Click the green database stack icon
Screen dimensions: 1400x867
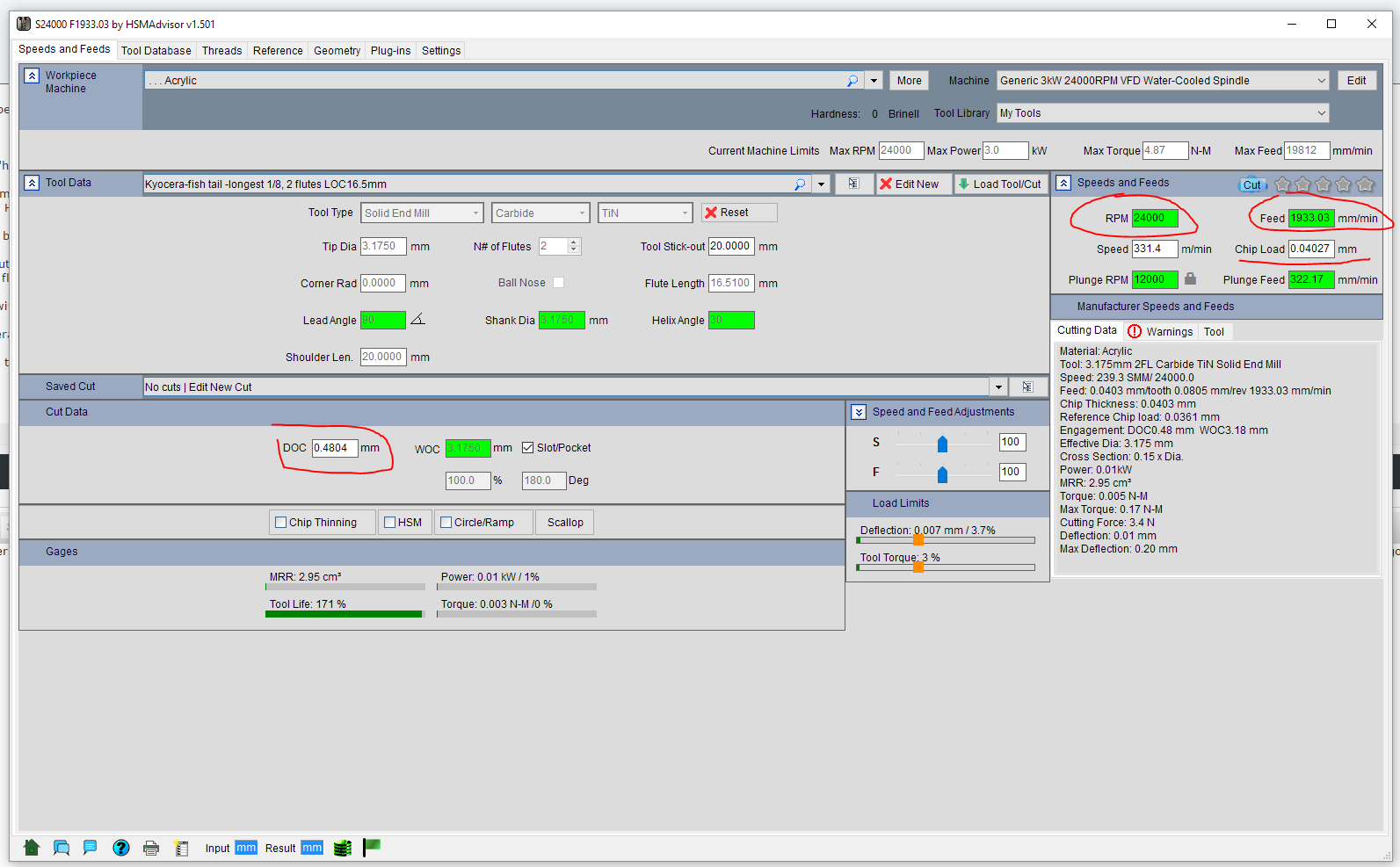point(343,848)
